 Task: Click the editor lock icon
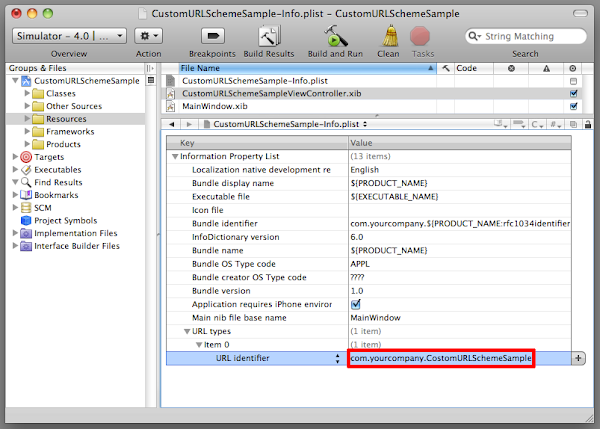pyautogui.click(x=588, y=124)
